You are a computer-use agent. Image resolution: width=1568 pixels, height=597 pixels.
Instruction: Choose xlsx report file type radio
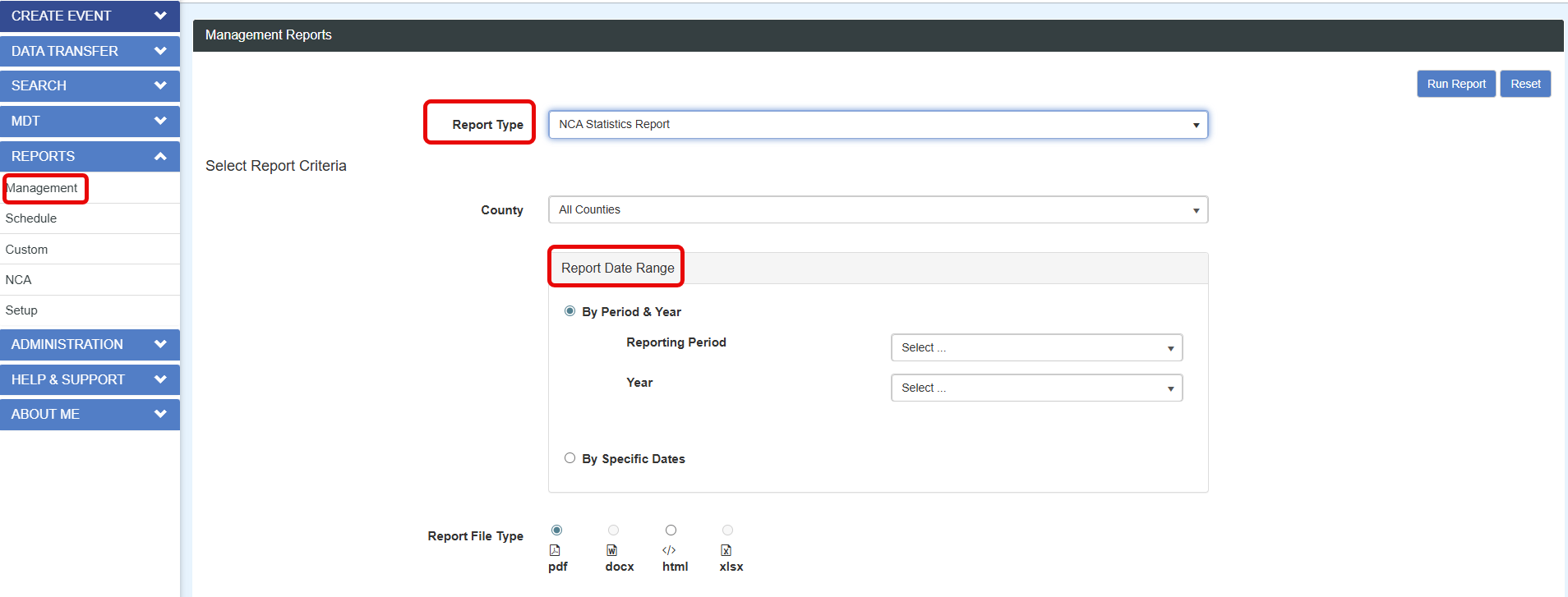(727, 530)
